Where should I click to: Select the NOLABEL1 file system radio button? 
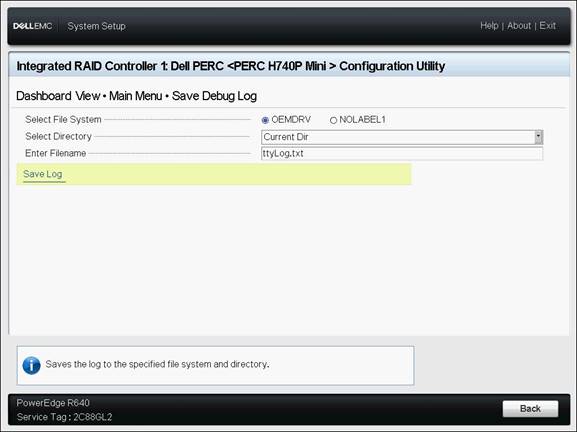pos(333,120)
